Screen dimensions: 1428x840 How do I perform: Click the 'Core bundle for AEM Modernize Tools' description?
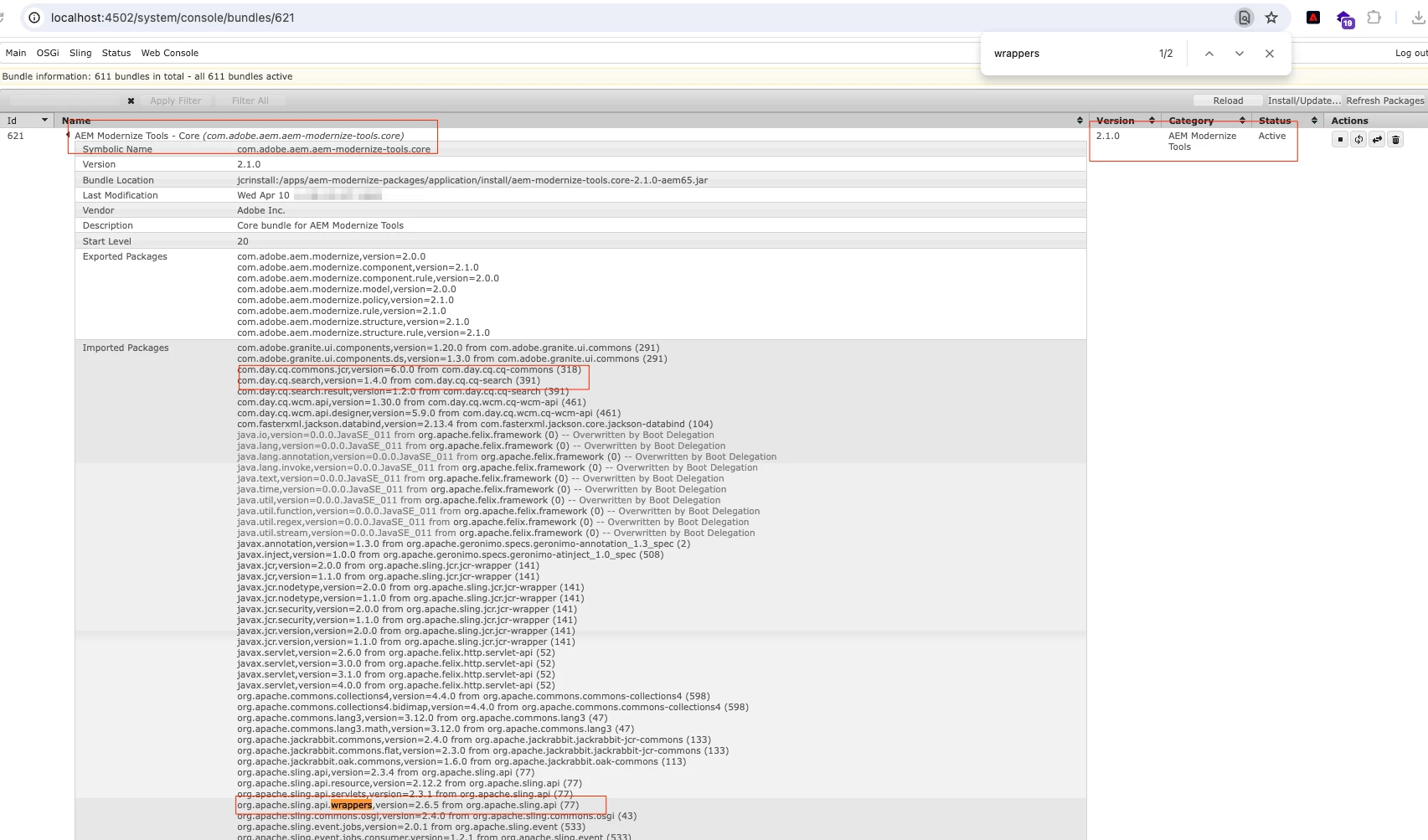click(x=320, y=225)
